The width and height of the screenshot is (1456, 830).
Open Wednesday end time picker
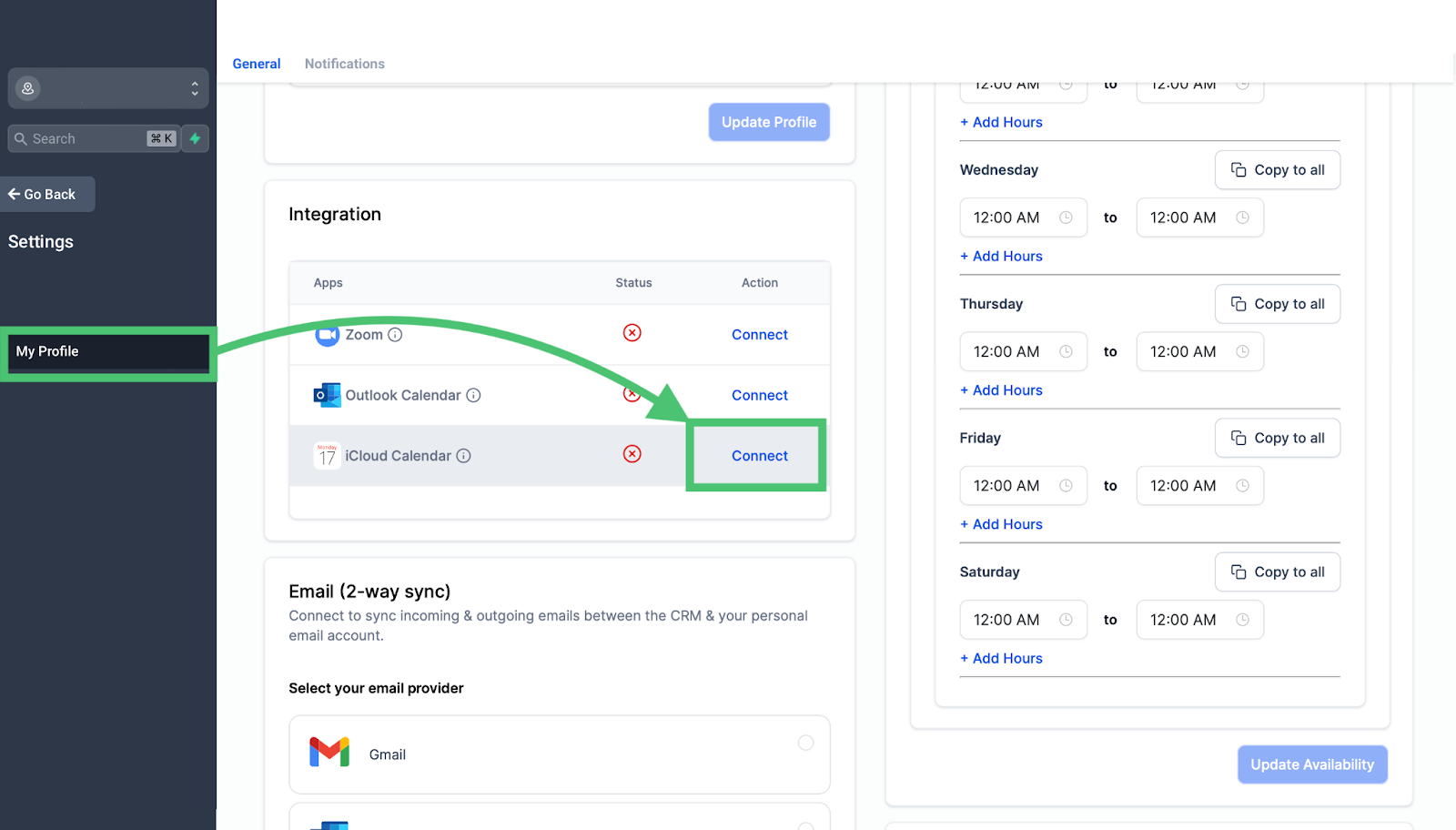pyautogui.click(x=1200, y=218)
